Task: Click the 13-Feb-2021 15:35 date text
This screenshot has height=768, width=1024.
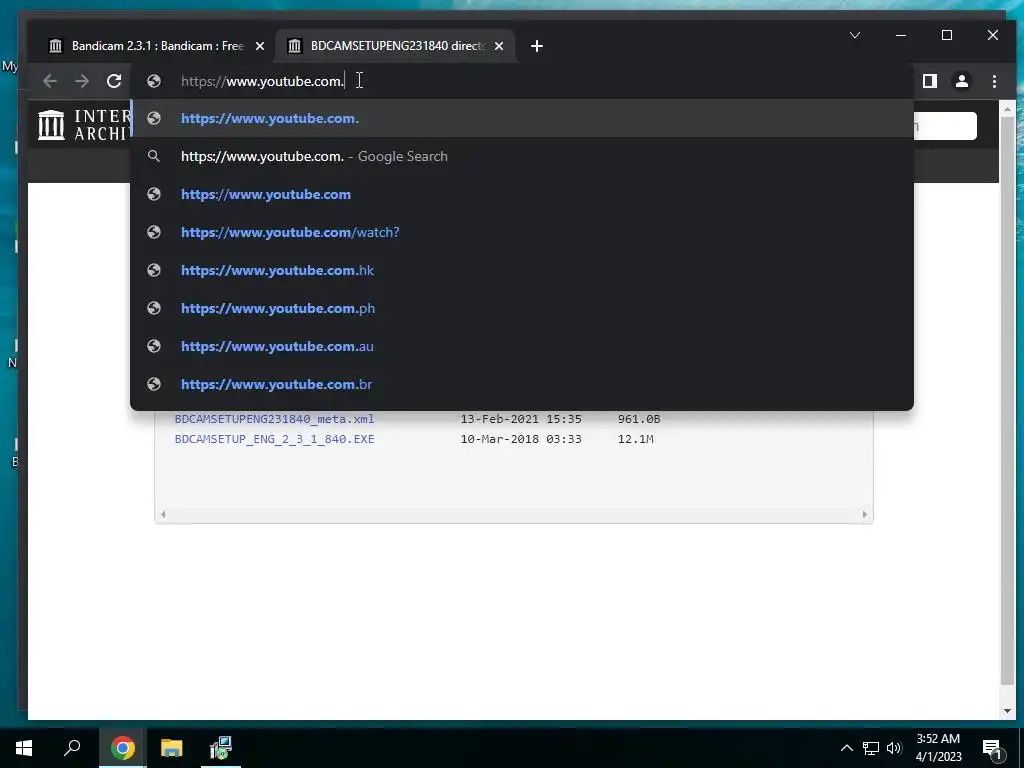Action: pyautogui.click(x=520, y=419)
